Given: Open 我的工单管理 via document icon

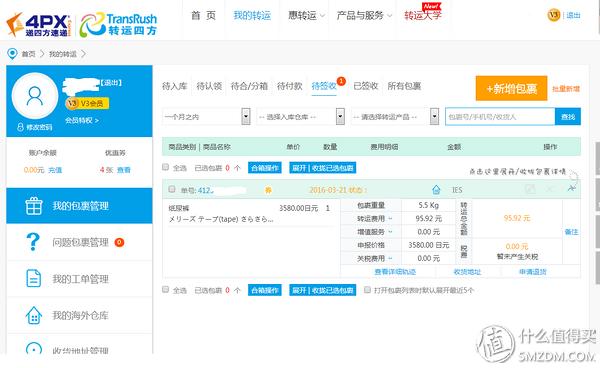Looking at the screenshot, I should [x=34, y=278].
